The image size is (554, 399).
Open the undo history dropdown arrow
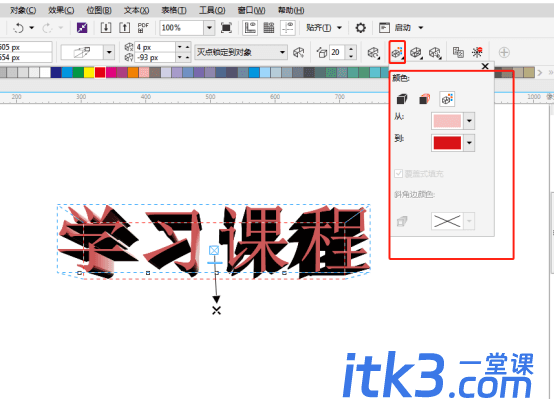coord(32,28)
